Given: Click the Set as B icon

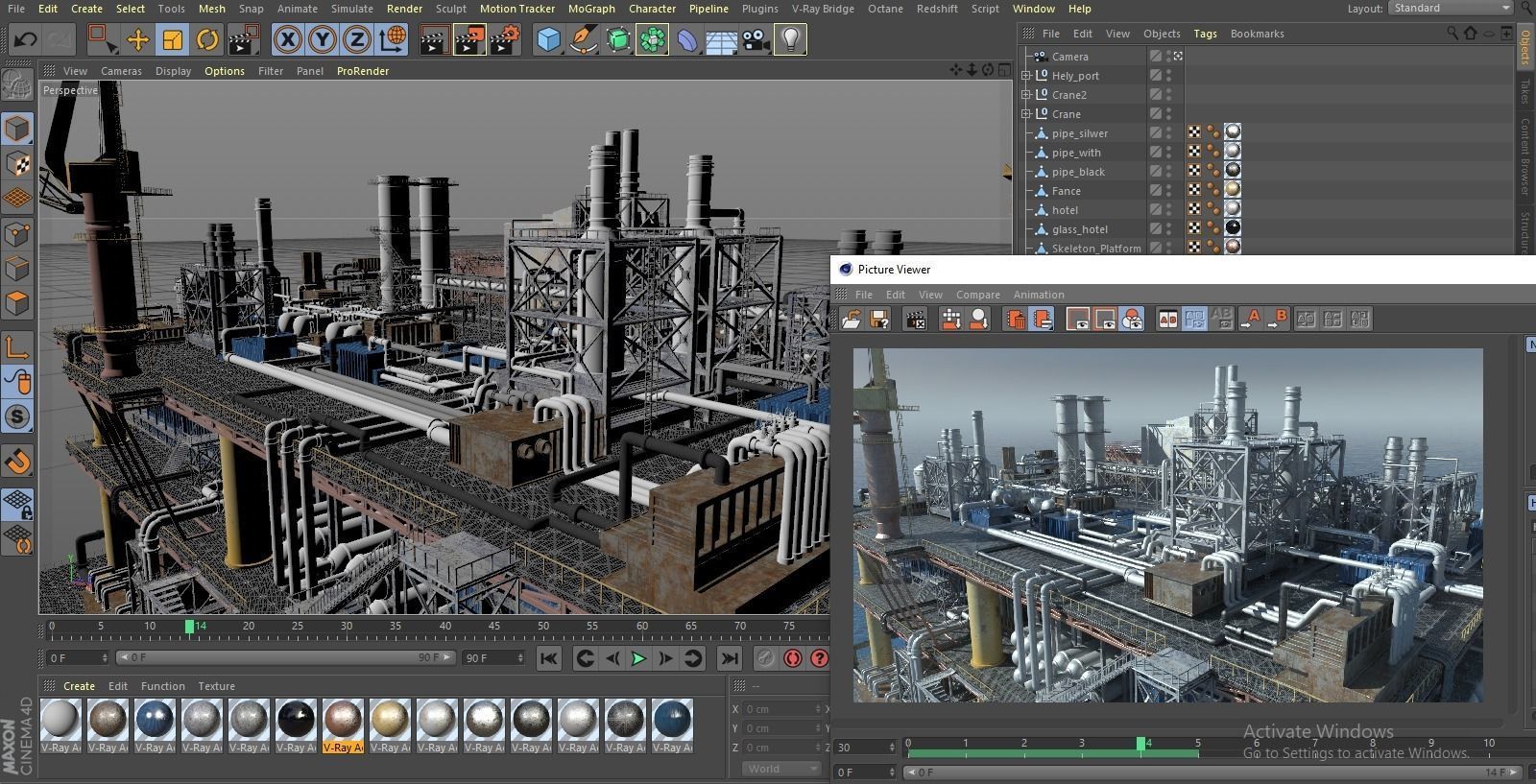Looking at the screenshot, I should (x=1278, y=320).
